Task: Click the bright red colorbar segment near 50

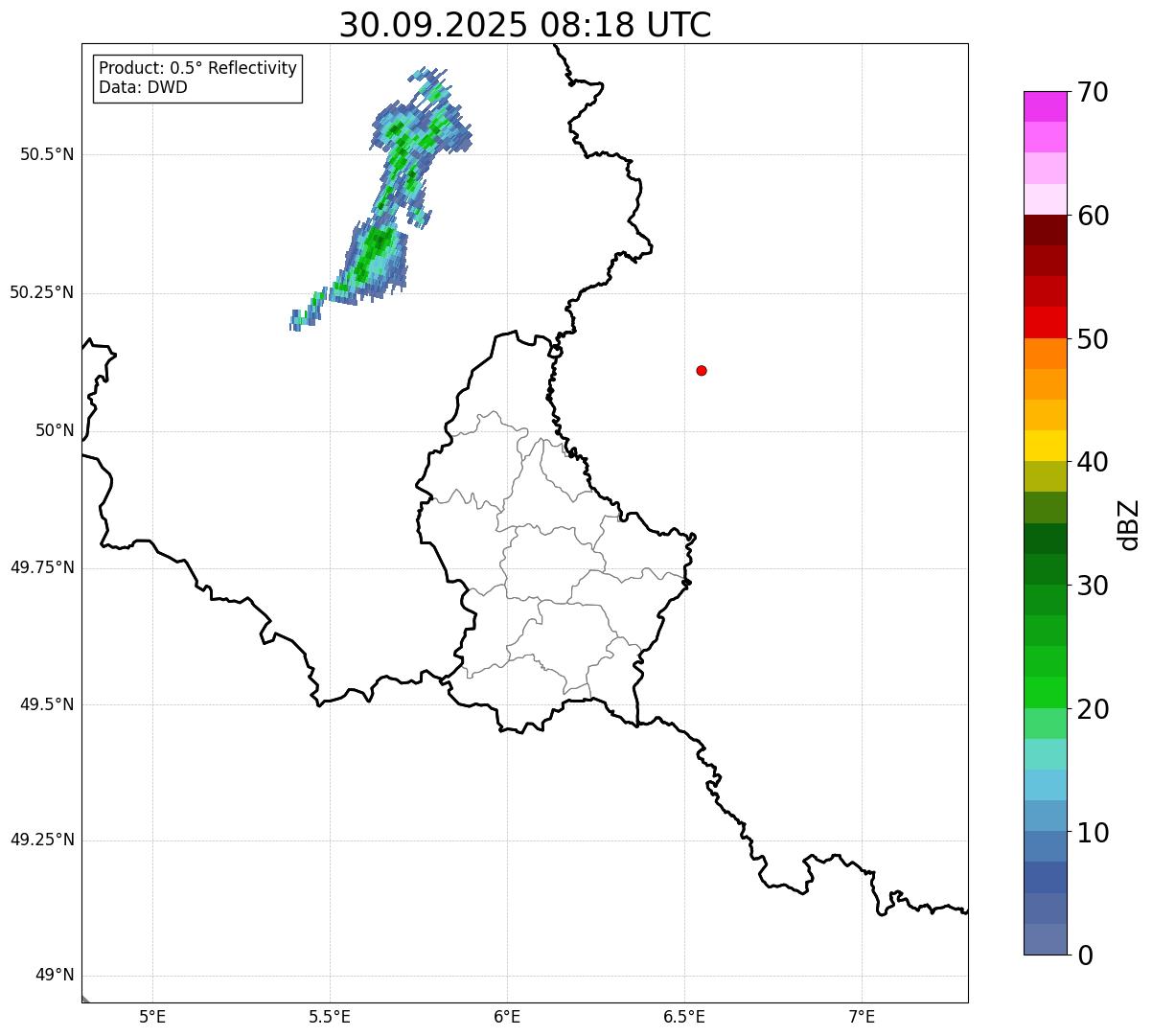Action: (x=1045, y=322)
